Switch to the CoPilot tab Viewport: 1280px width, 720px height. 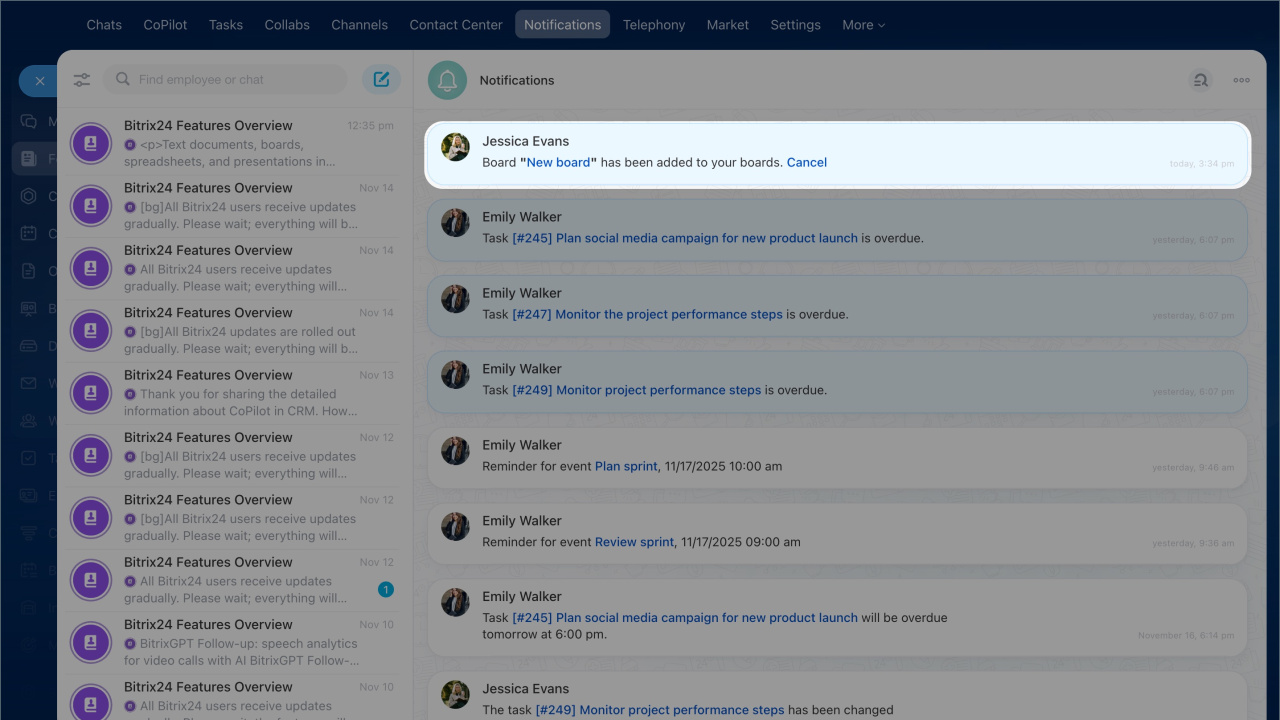coord(165,25)
